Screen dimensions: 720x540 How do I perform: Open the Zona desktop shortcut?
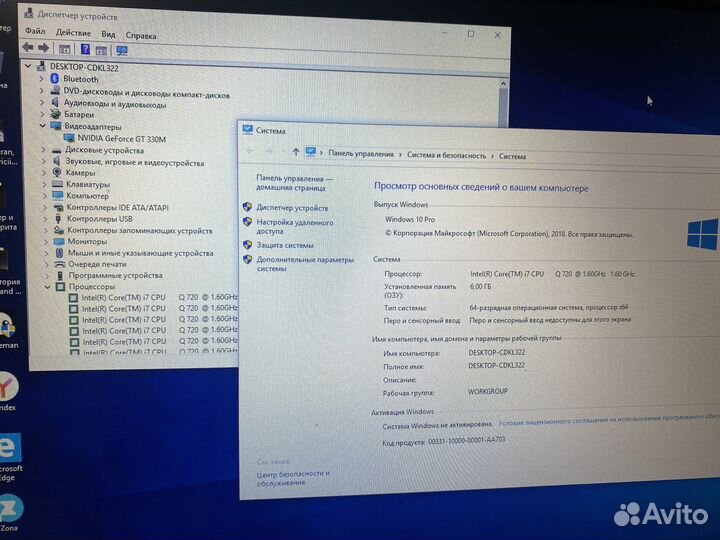coord(10,512)
